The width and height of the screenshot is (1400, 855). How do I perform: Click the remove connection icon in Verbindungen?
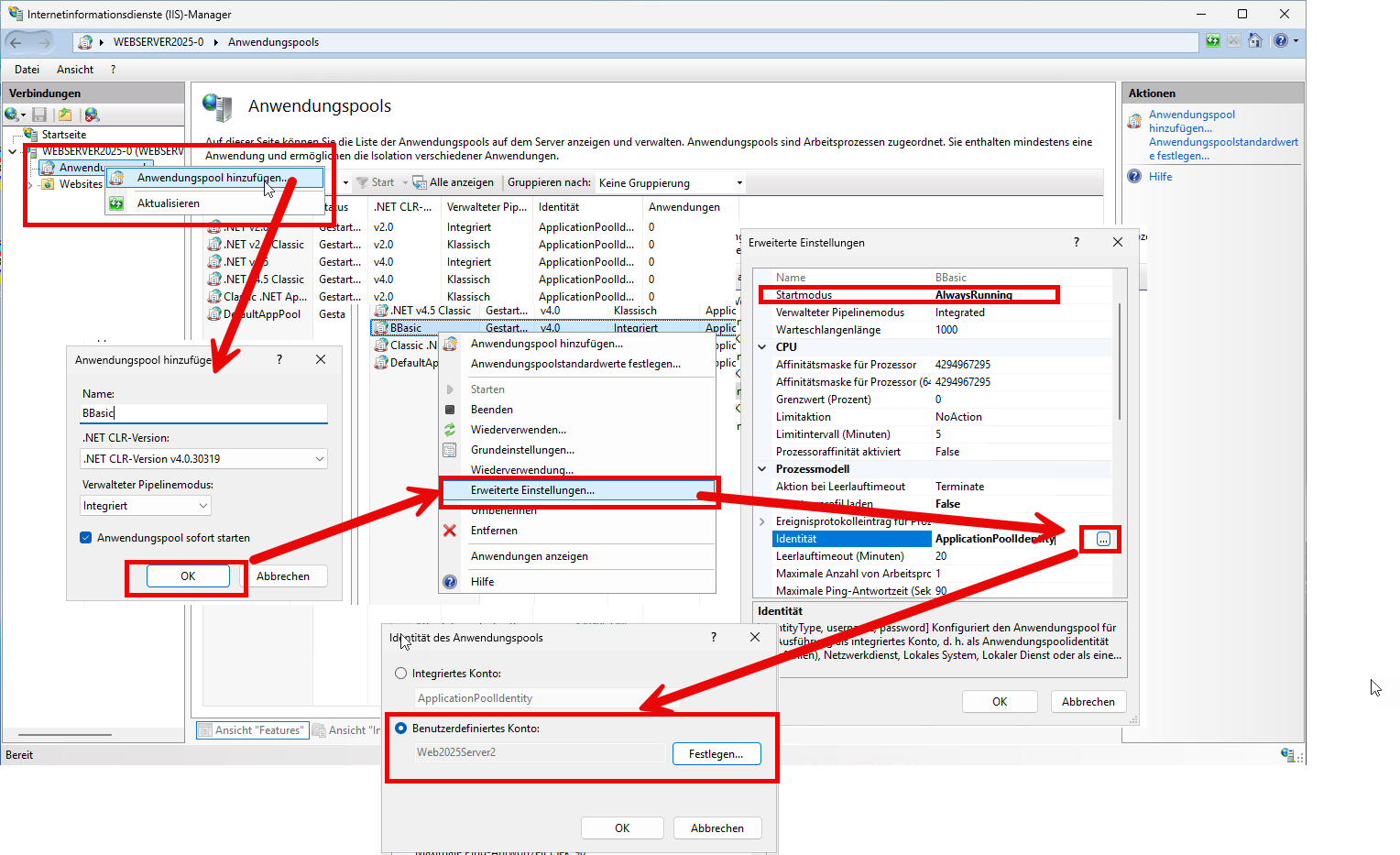point(91,115)
